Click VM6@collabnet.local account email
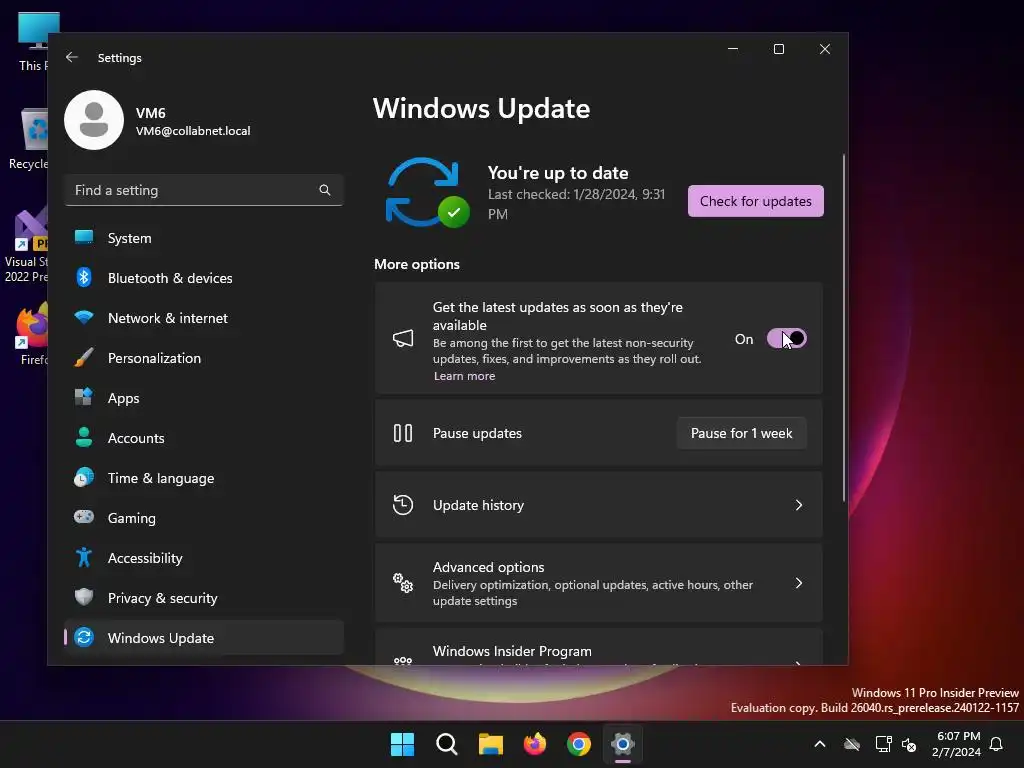Viewport: 1024px width, 768px height. point(193,131)
